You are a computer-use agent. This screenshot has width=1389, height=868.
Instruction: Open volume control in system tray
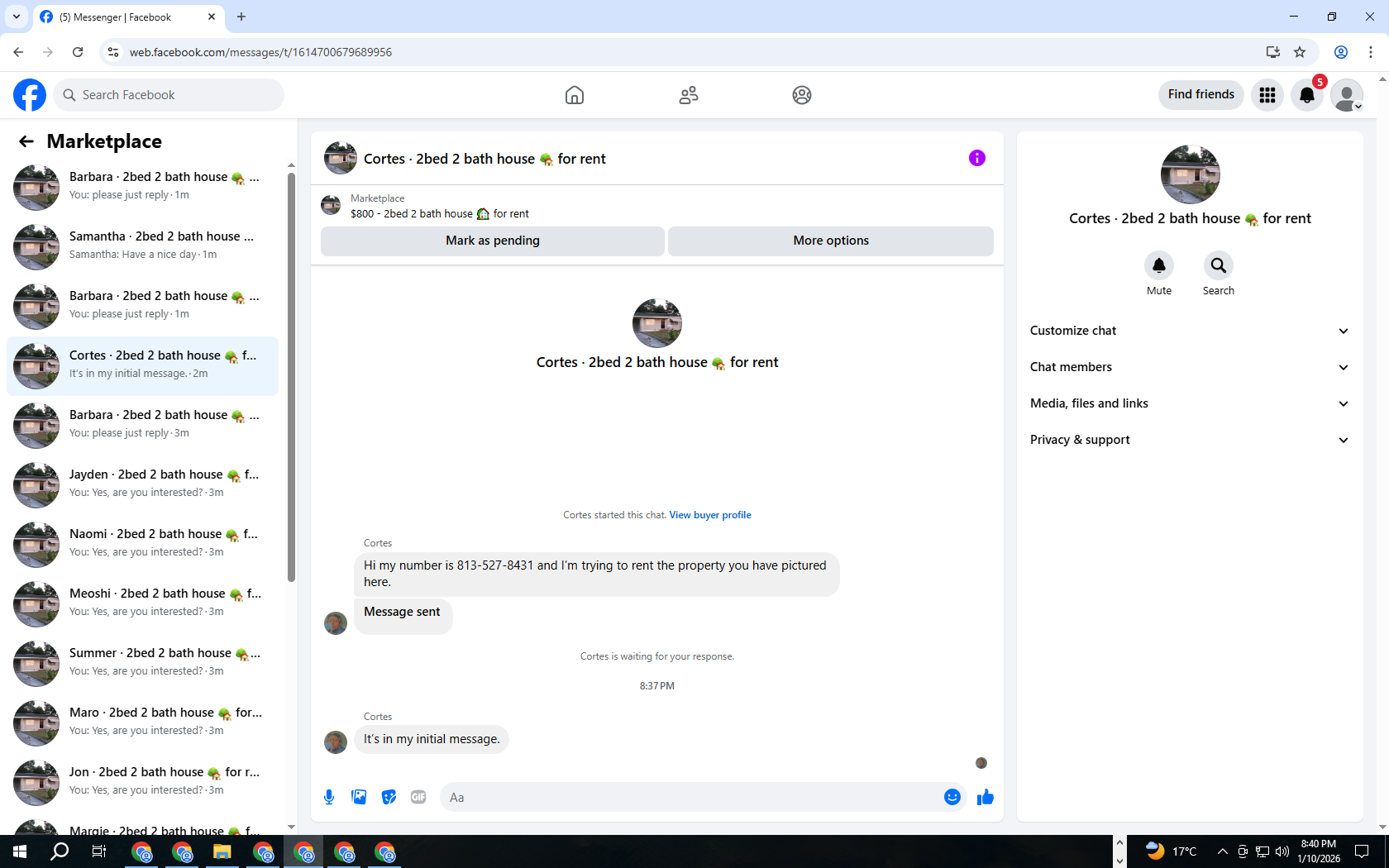(x=1282, y=851)
